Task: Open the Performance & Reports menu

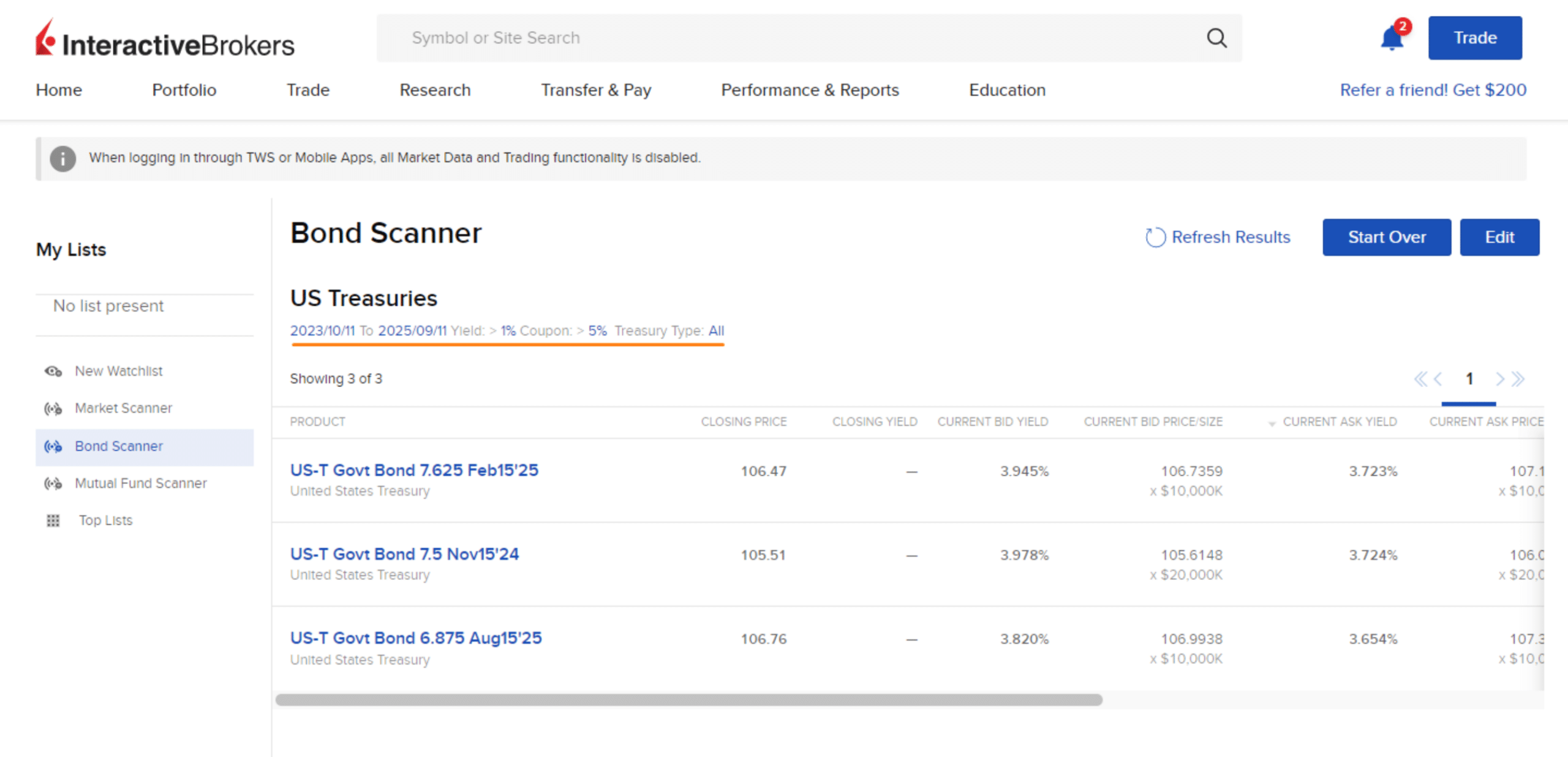Action: (x=810, y=90)
